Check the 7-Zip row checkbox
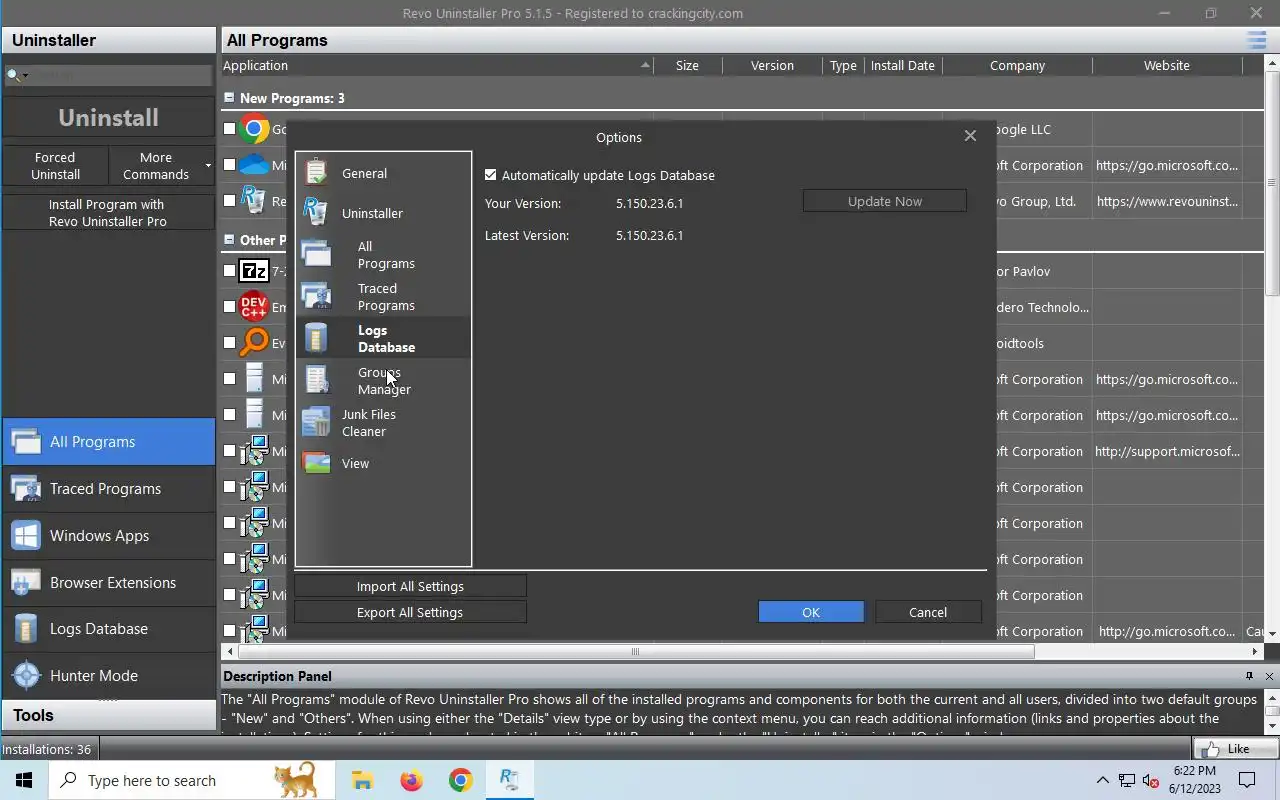This screenshot has height=800, width=1280. [x=230, y=271]
